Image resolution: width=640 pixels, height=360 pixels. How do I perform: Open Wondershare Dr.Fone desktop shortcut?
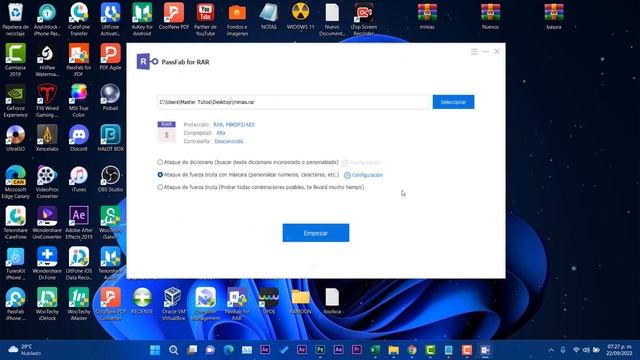47,263
